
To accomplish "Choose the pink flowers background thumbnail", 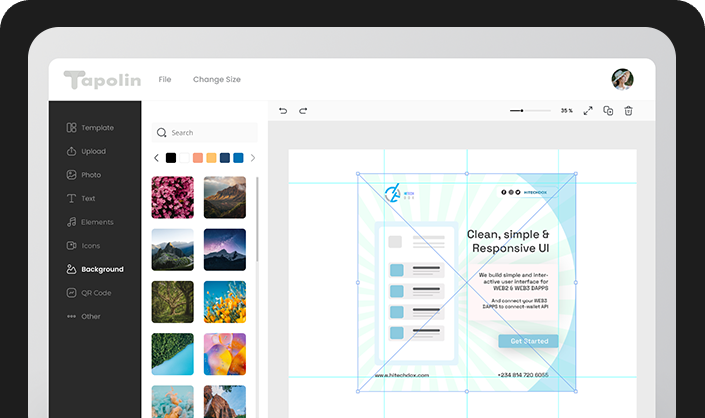I will [172, 197].
